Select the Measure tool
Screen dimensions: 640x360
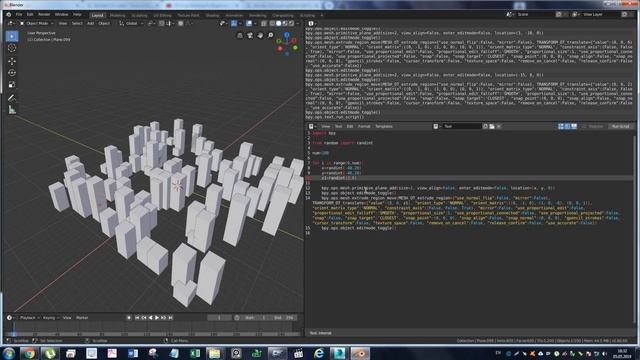(12, 109)
